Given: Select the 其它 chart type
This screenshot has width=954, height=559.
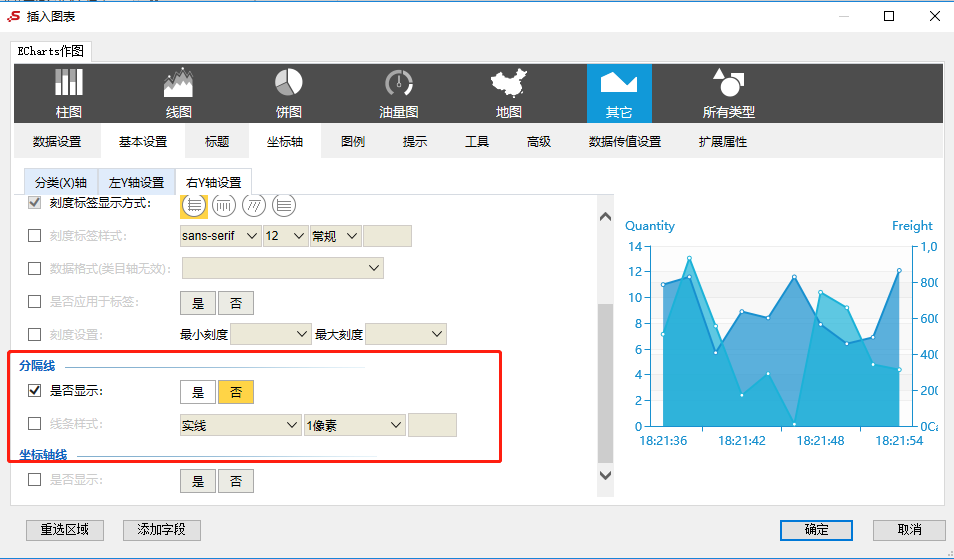Looking at the screenshot, I should (619, 94).
